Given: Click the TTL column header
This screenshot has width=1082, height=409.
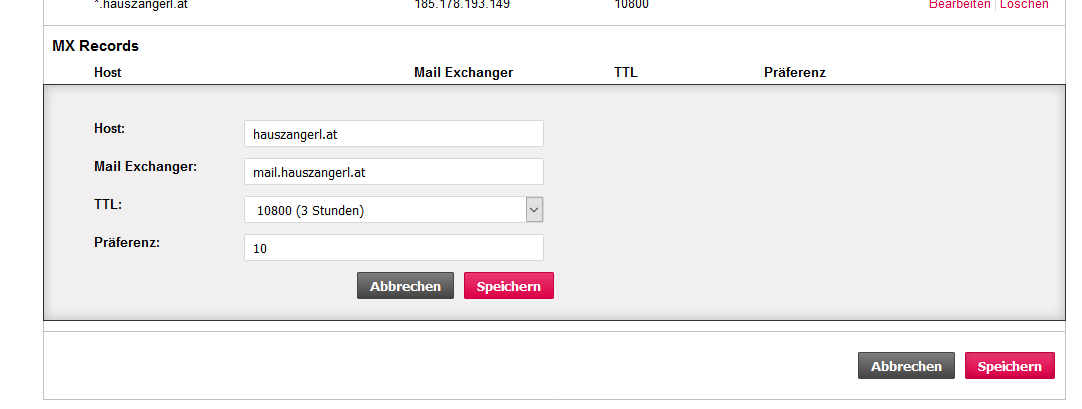Looking at the screenshot, I should [625, 73].
